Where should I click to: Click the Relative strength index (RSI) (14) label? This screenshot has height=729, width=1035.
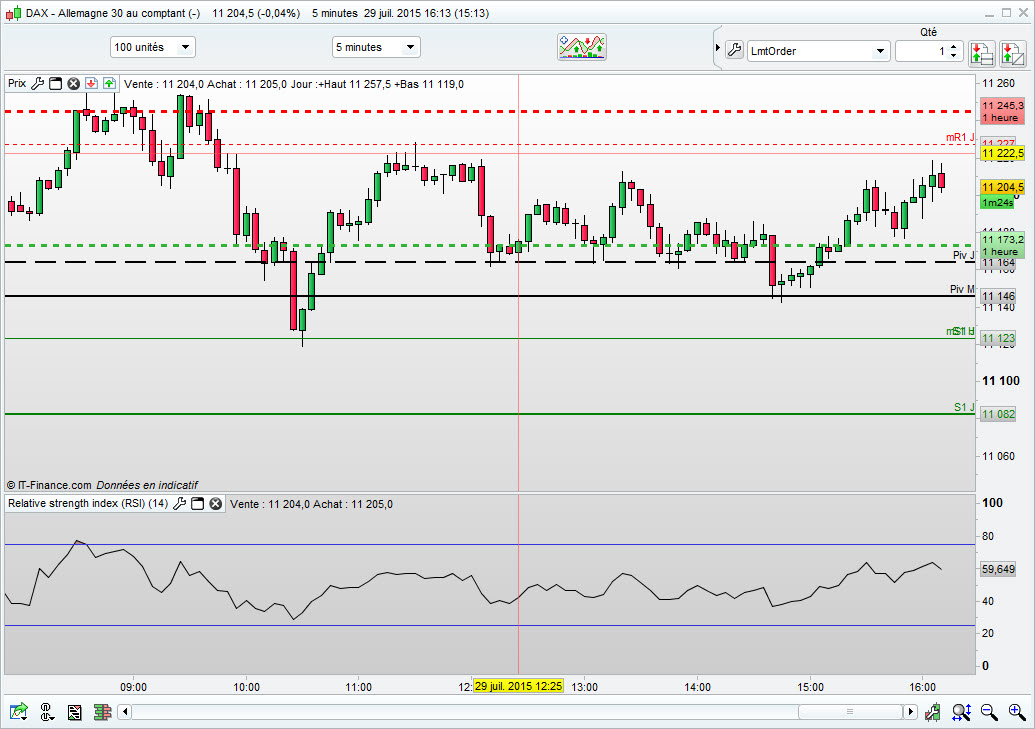[x=88, y=503]
